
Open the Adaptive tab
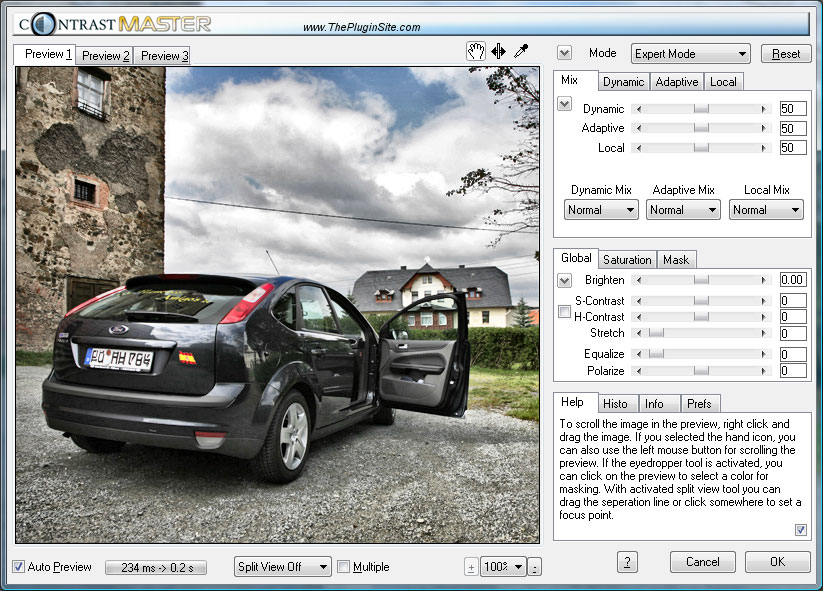tap(677, 82)
